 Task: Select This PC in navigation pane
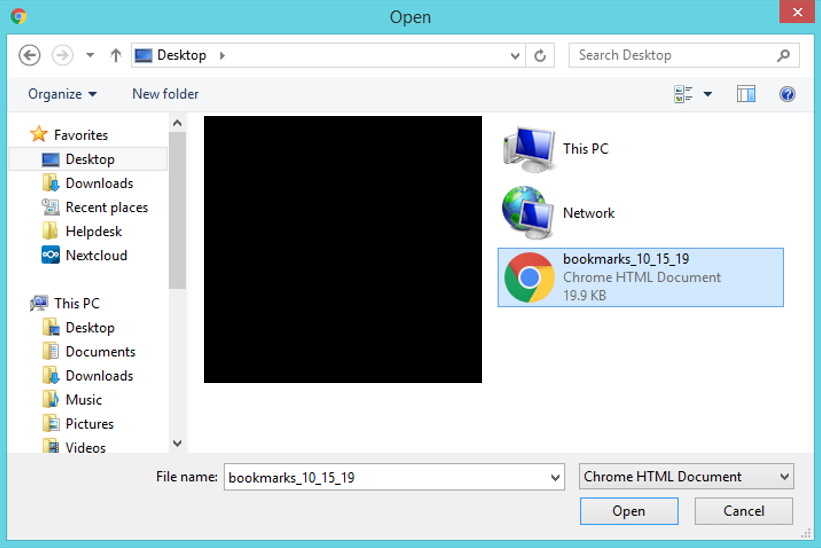tap(76, 304)
